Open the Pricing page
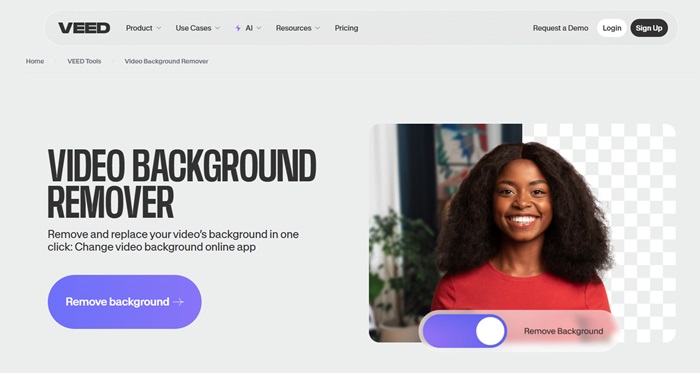 (346, 28)
